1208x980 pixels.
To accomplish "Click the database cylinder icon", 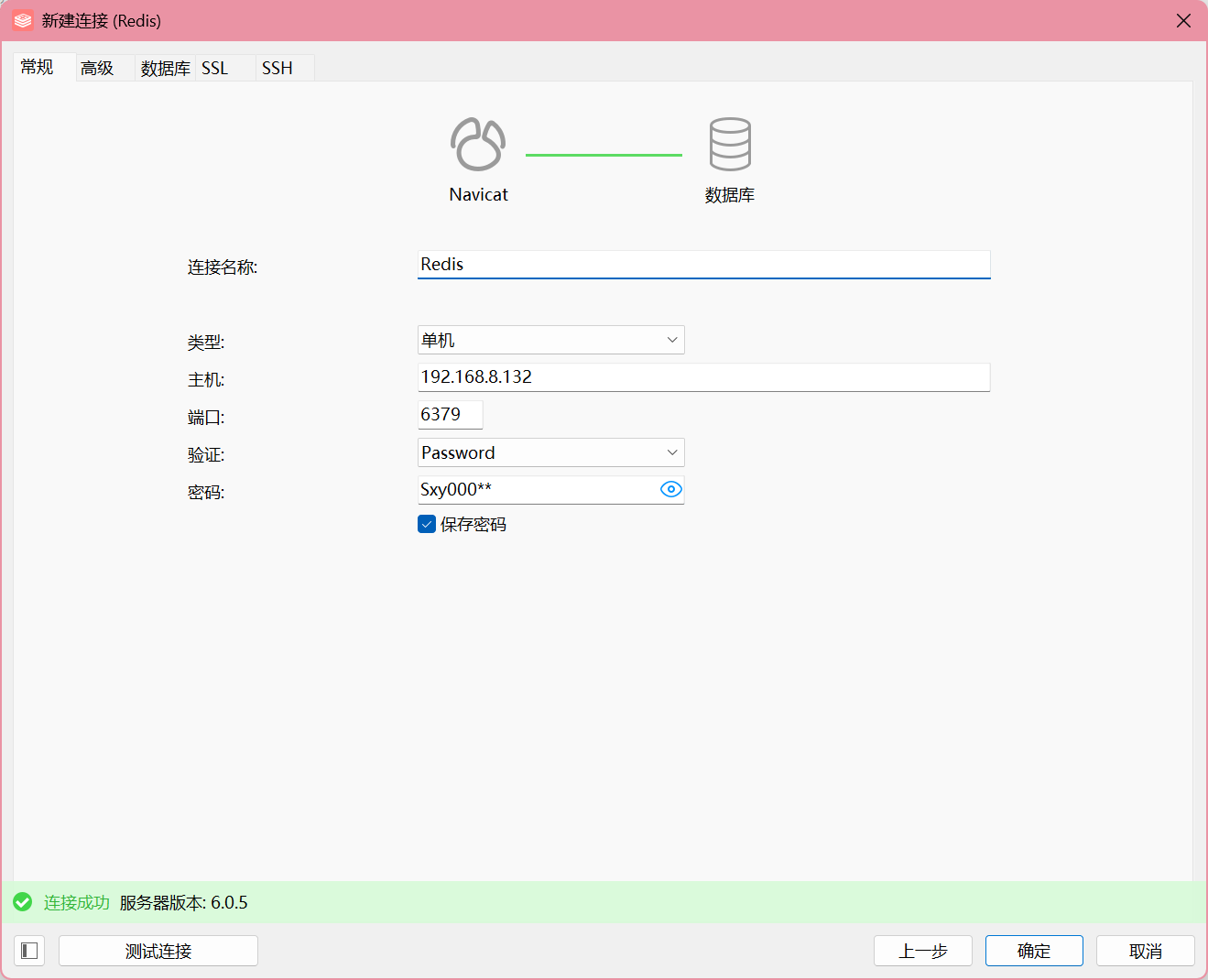I will tap(730, 144).
